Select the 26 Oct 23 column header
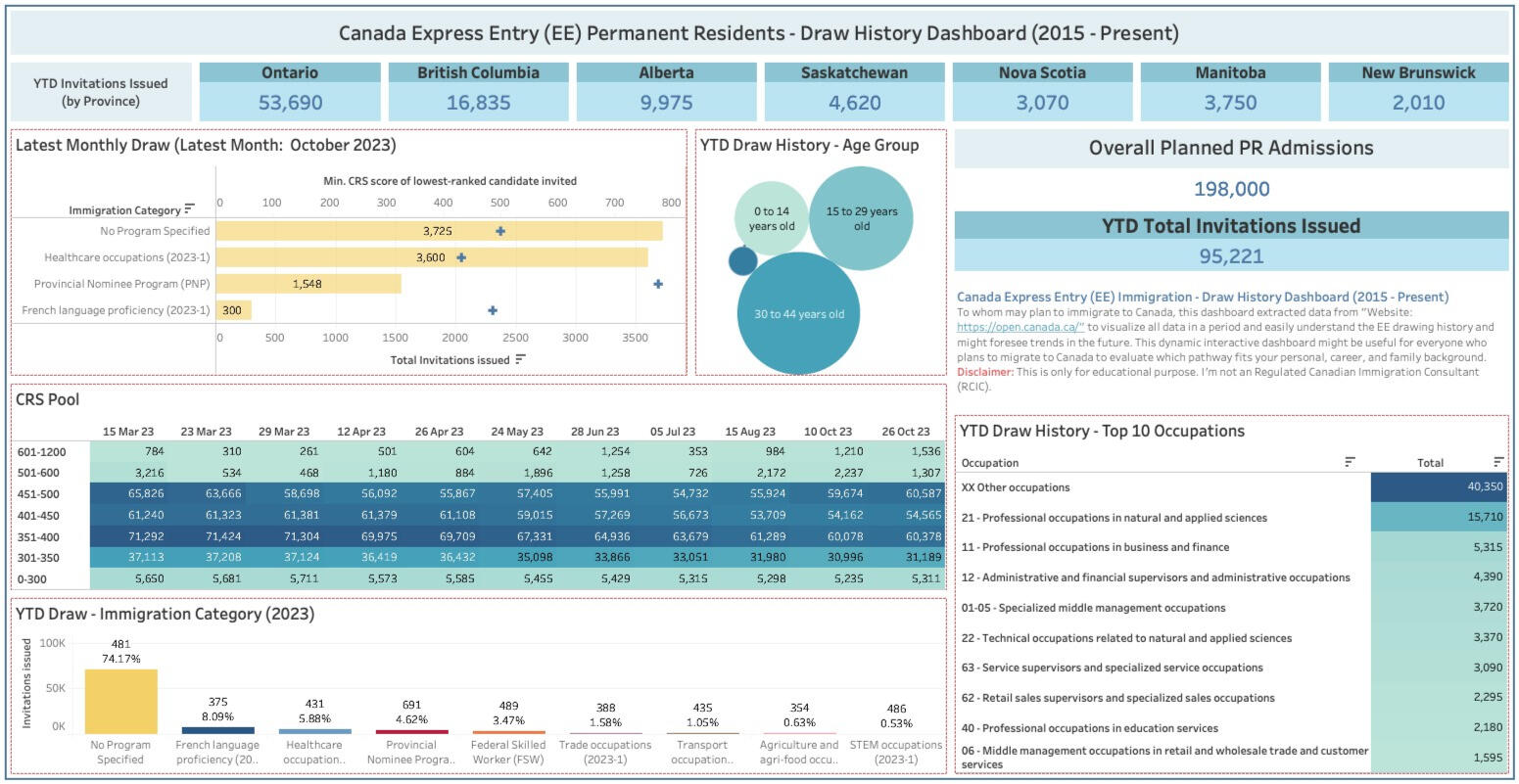The image size is (1519, 784). click(905, 432)
